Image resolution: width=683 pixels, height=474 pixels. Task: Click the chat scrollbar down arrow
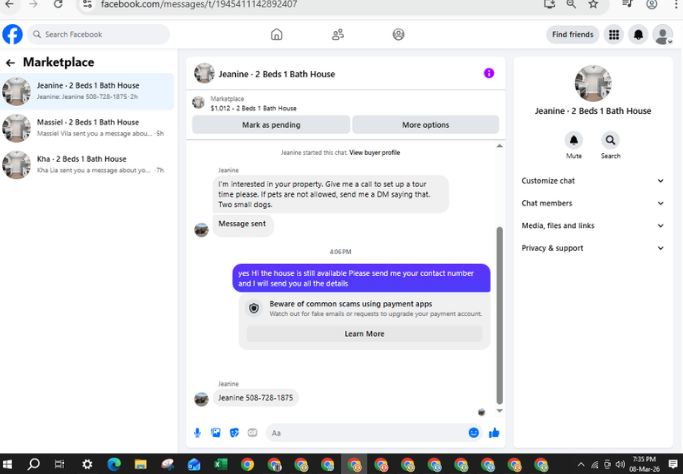coord(500,410)
